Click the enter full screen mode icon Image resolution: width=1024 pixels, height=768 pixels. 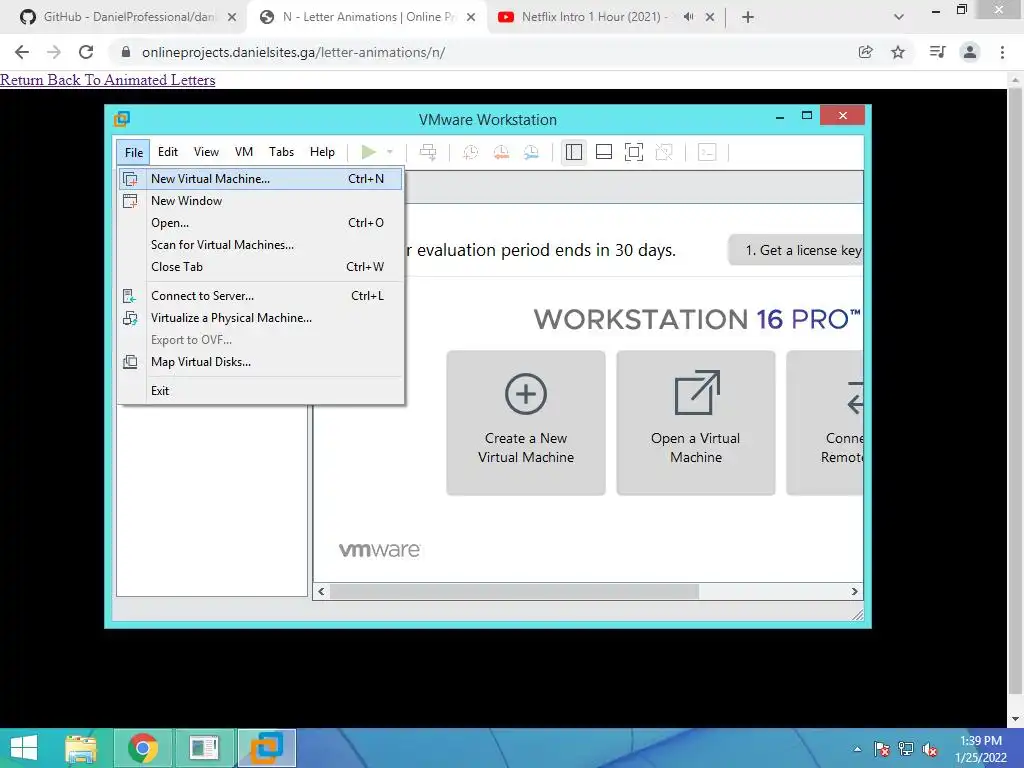(633, 152)
